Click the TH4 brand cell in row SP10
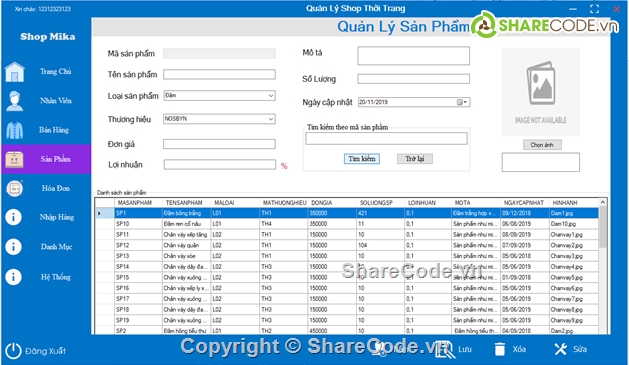 click(x=284, y=224)
